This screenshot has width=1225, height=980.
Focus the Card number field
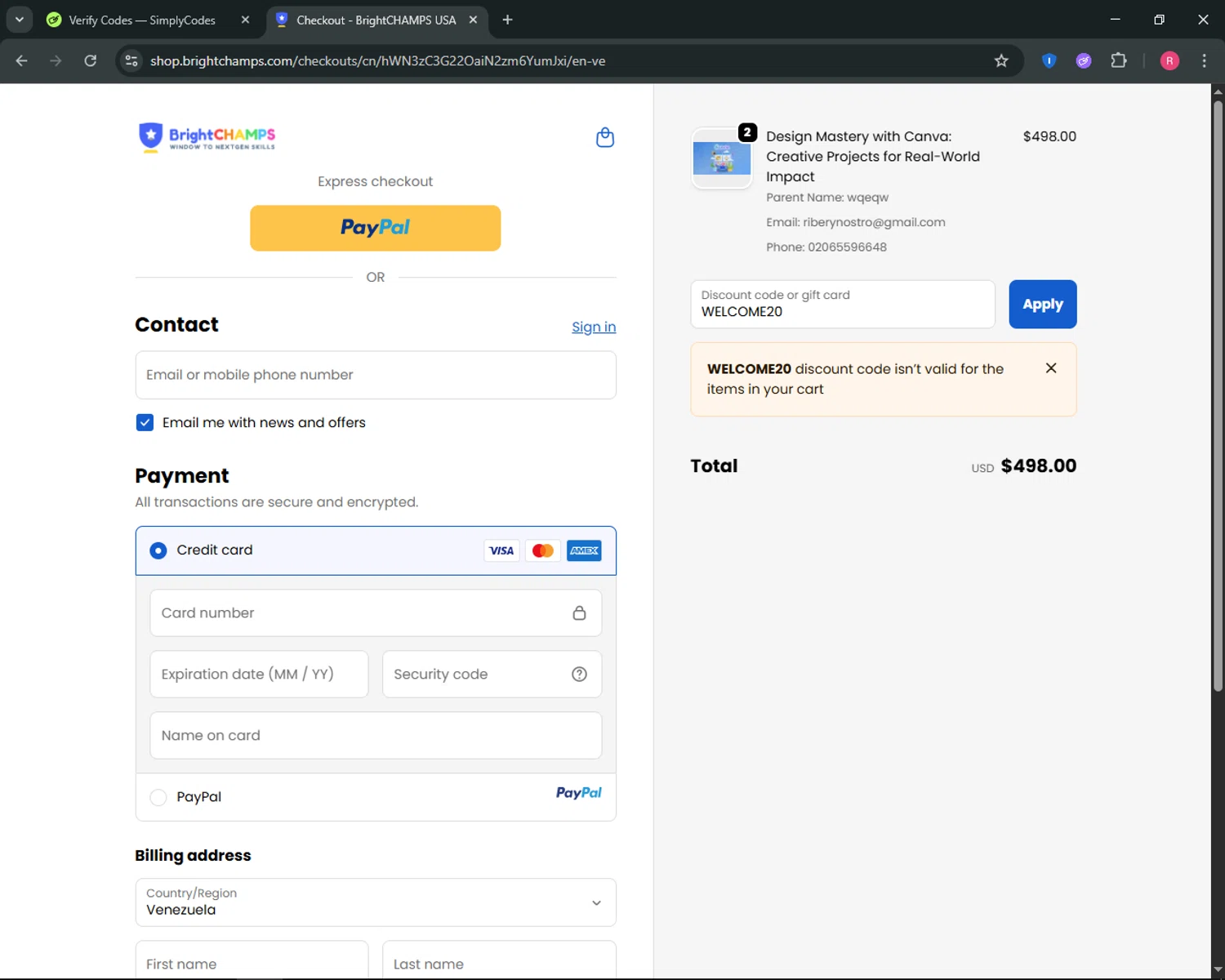[376, 612]
